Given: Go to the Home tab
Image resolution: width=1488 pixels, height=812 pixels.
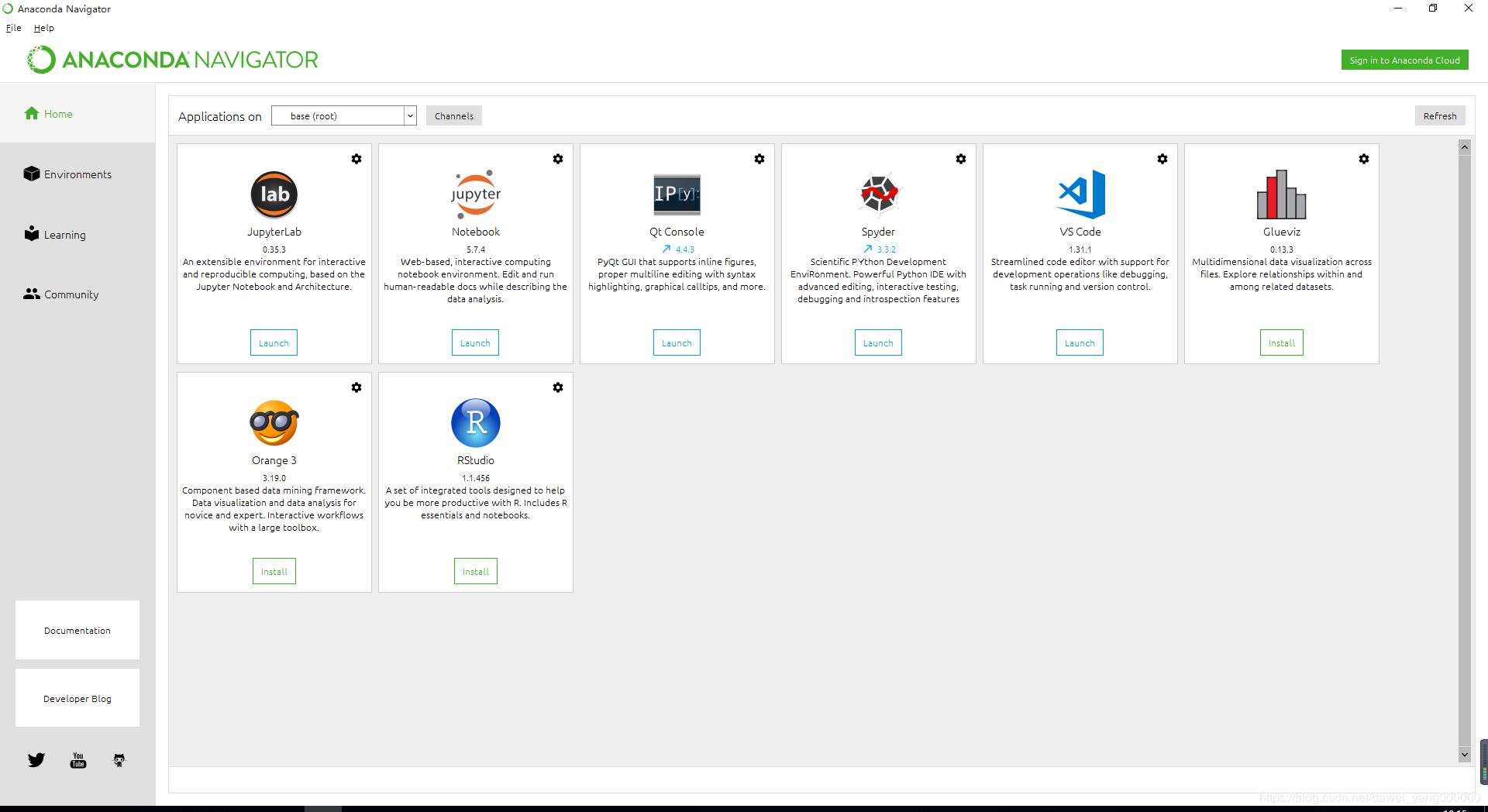Looking at the screenshot, I should pos(77,114).
